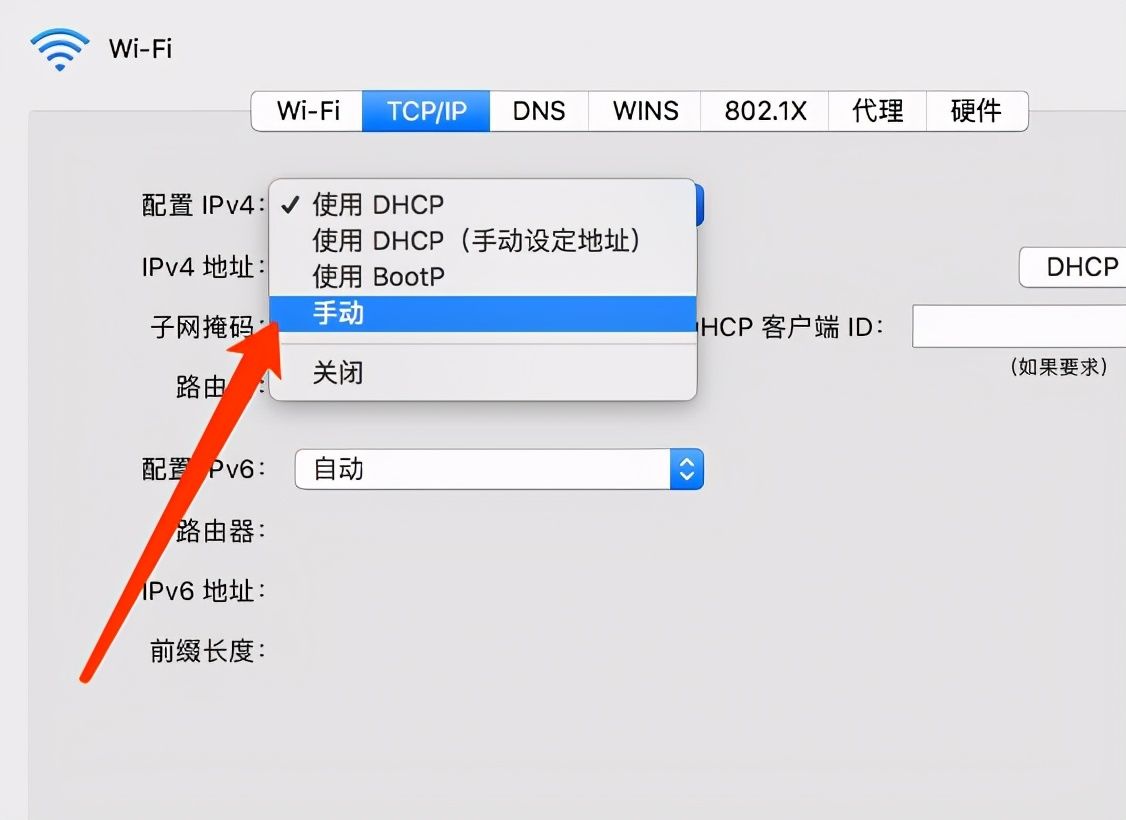The image size is (1126, 820).
Task: Expand the 配置 IPv6 自动 dropdown
Action: coord(499,470)
